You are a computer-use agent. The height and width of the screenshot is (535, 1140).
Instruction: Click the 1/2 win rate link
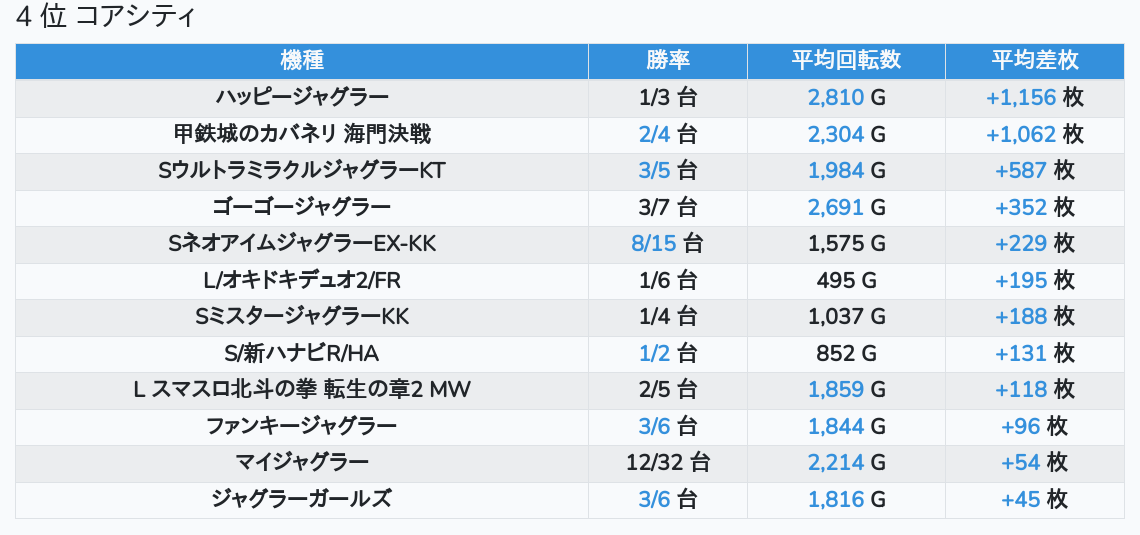[654, 354]
